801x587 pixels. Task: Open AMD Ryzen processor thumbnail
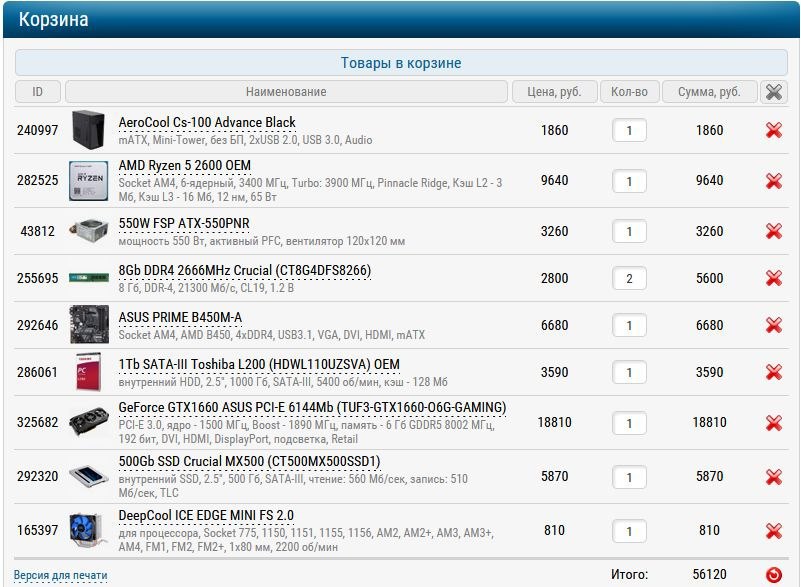point(88,180)
